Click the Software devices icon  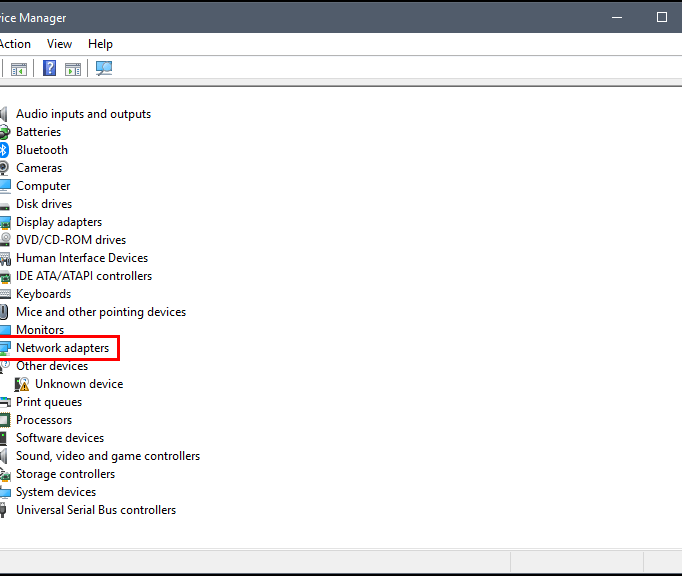tap(3, 438)
